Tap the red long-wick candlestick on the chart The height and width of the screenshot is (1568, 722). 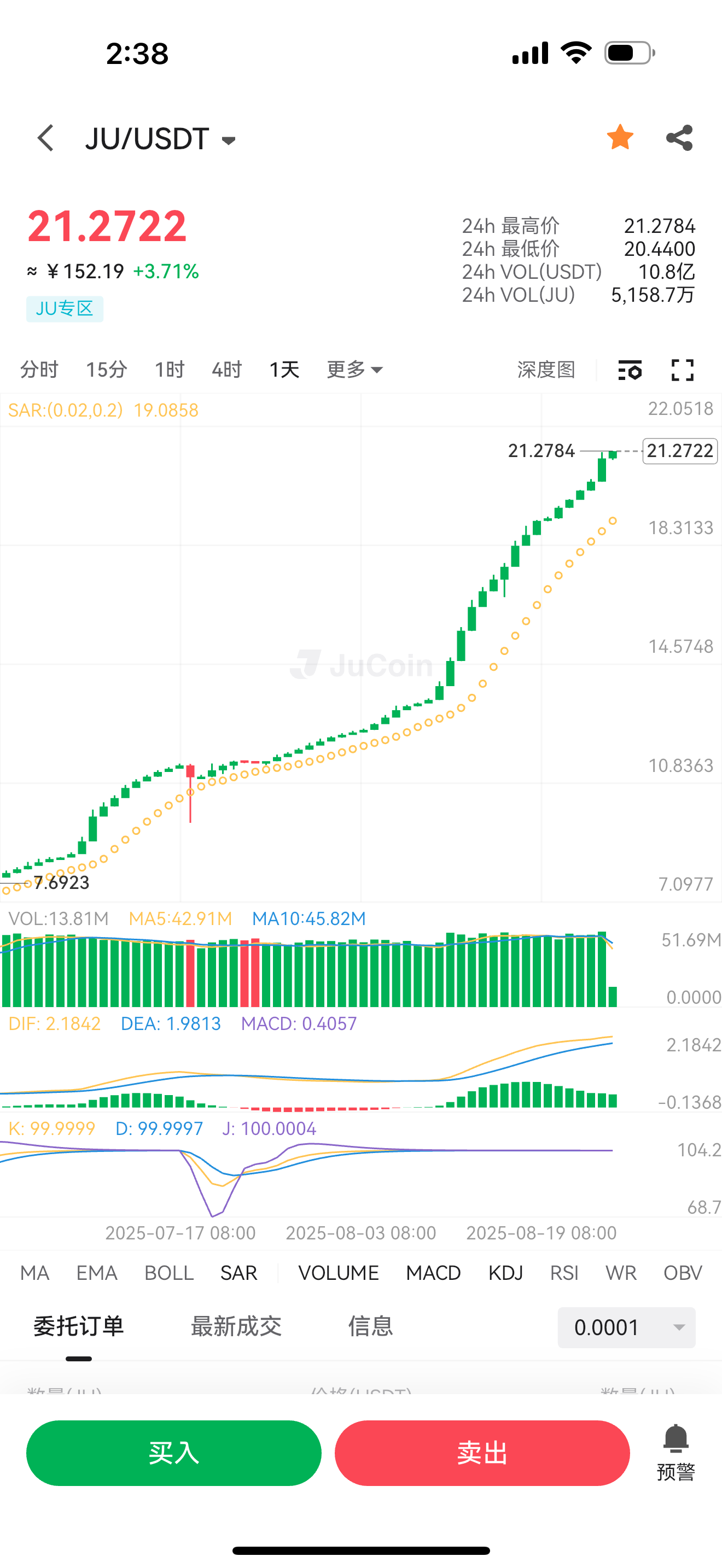click(x=190, y=793)
